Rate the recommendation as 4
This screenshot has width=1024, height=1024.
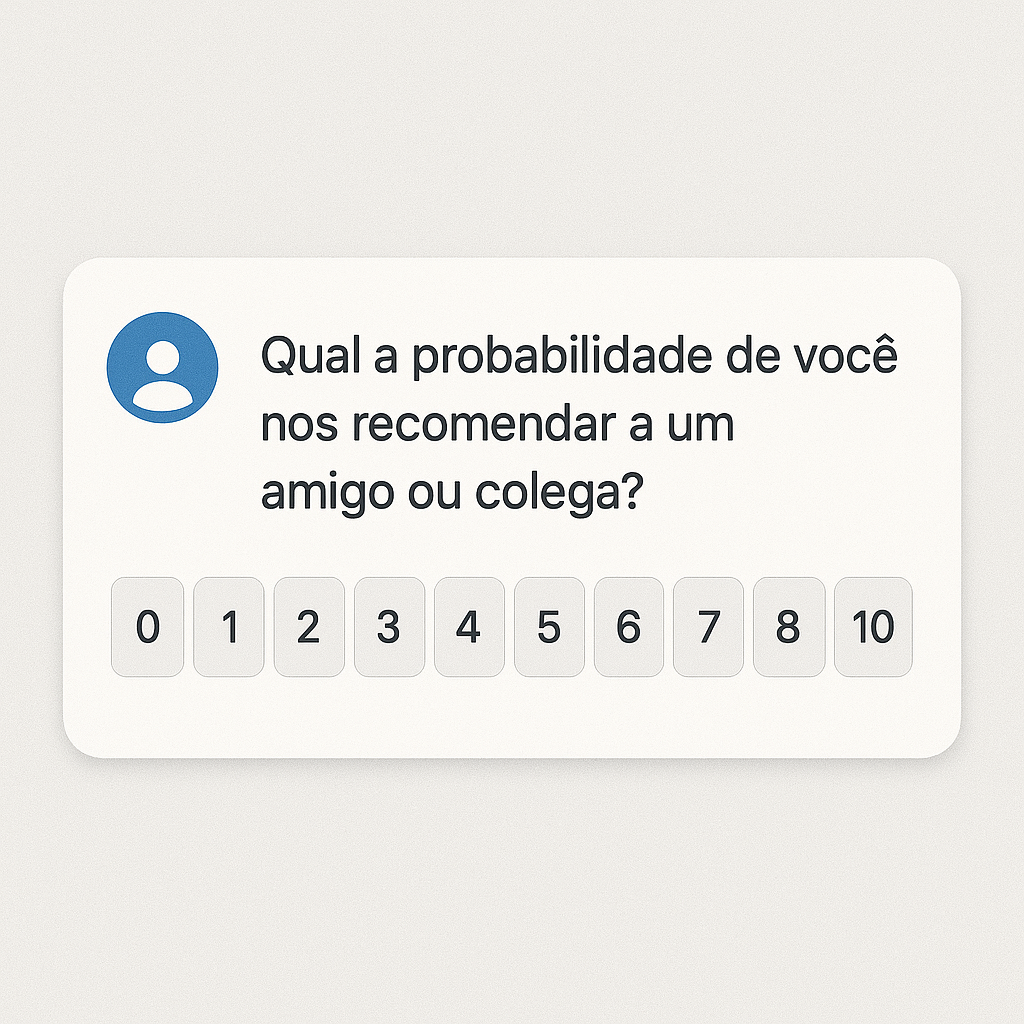pos(469,627)
